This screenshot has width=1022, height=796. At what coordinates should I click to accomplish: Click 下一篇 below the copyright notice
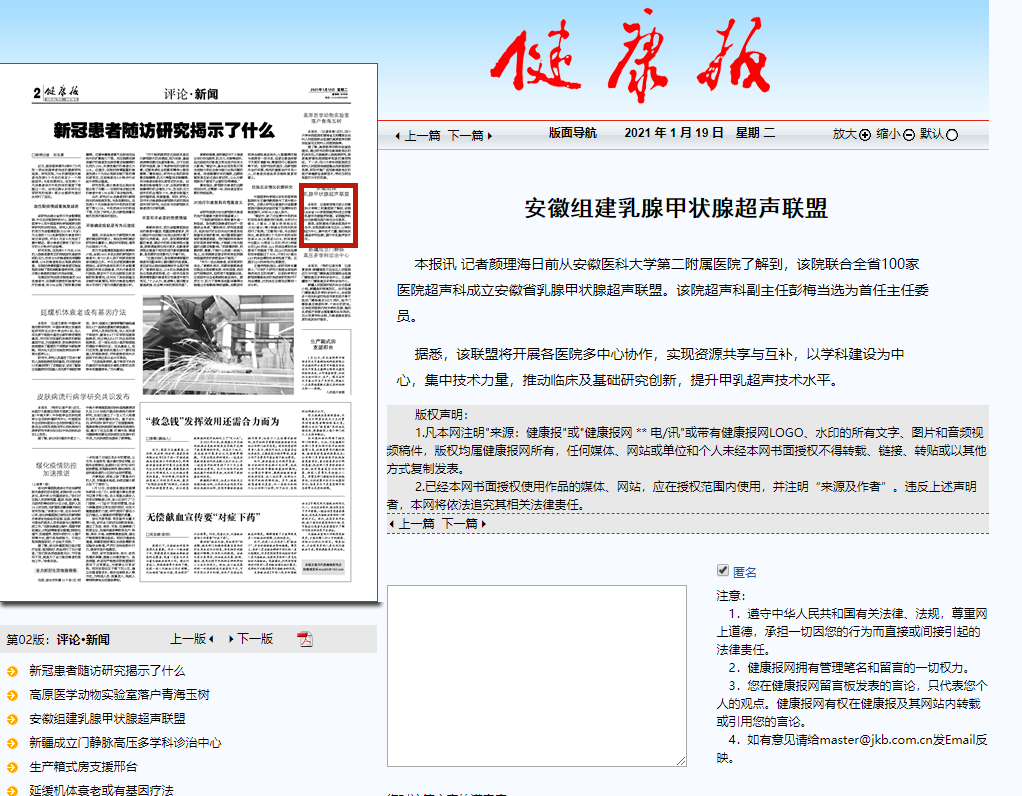462,523
